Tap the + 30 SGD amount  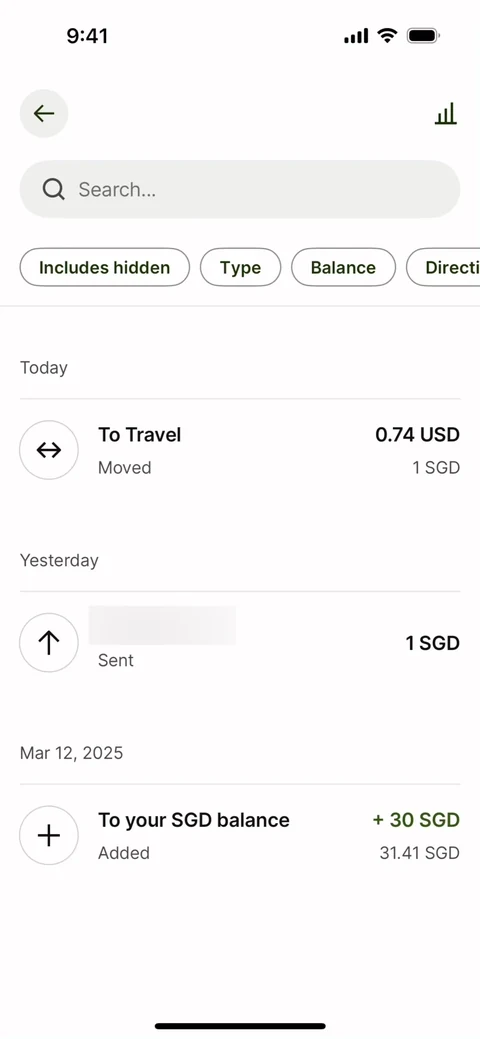coord(416,820)
